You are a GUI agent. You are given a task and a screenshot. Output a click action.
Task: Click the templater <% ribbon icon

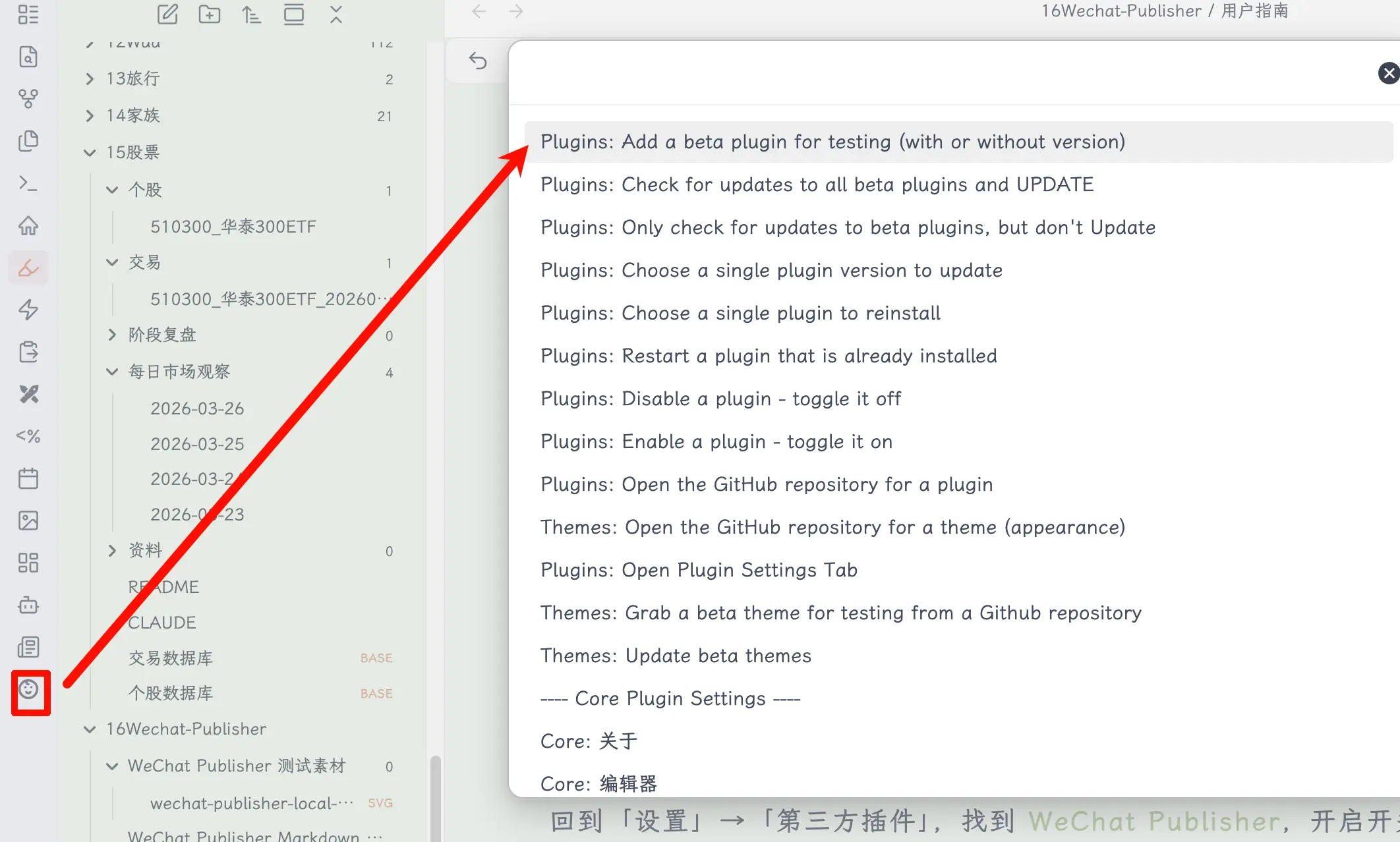click(x=28, y=436)
